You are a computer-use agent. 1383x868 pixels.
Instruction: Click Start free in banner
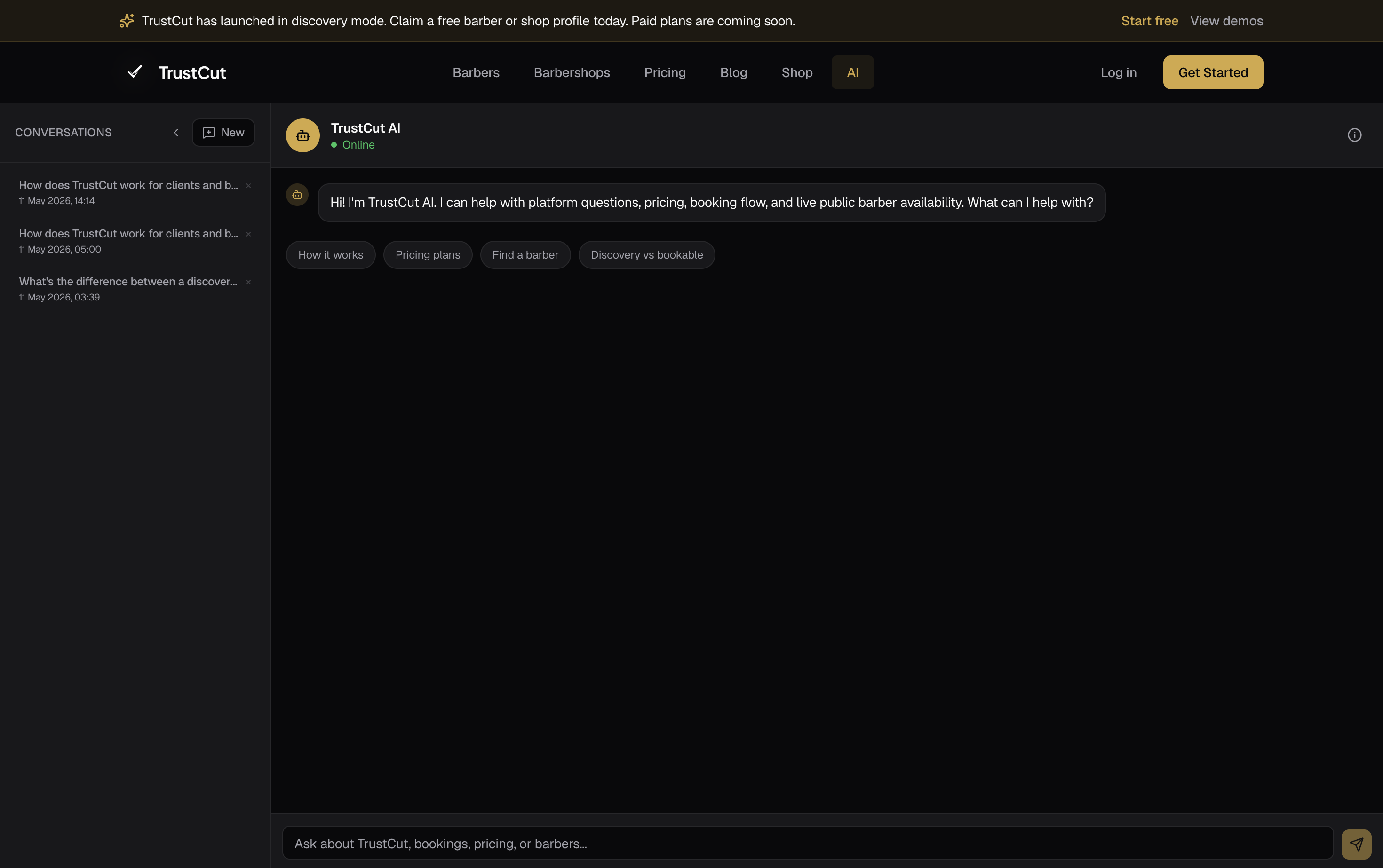[x=1149, y=21]
